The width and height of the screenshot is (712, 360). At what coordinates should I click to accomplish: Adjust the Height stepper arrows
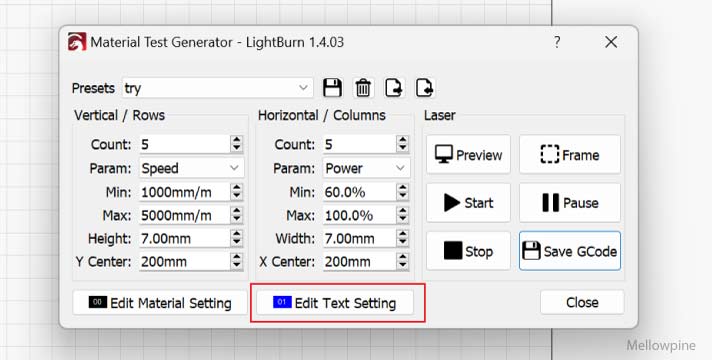click(237, 238)
